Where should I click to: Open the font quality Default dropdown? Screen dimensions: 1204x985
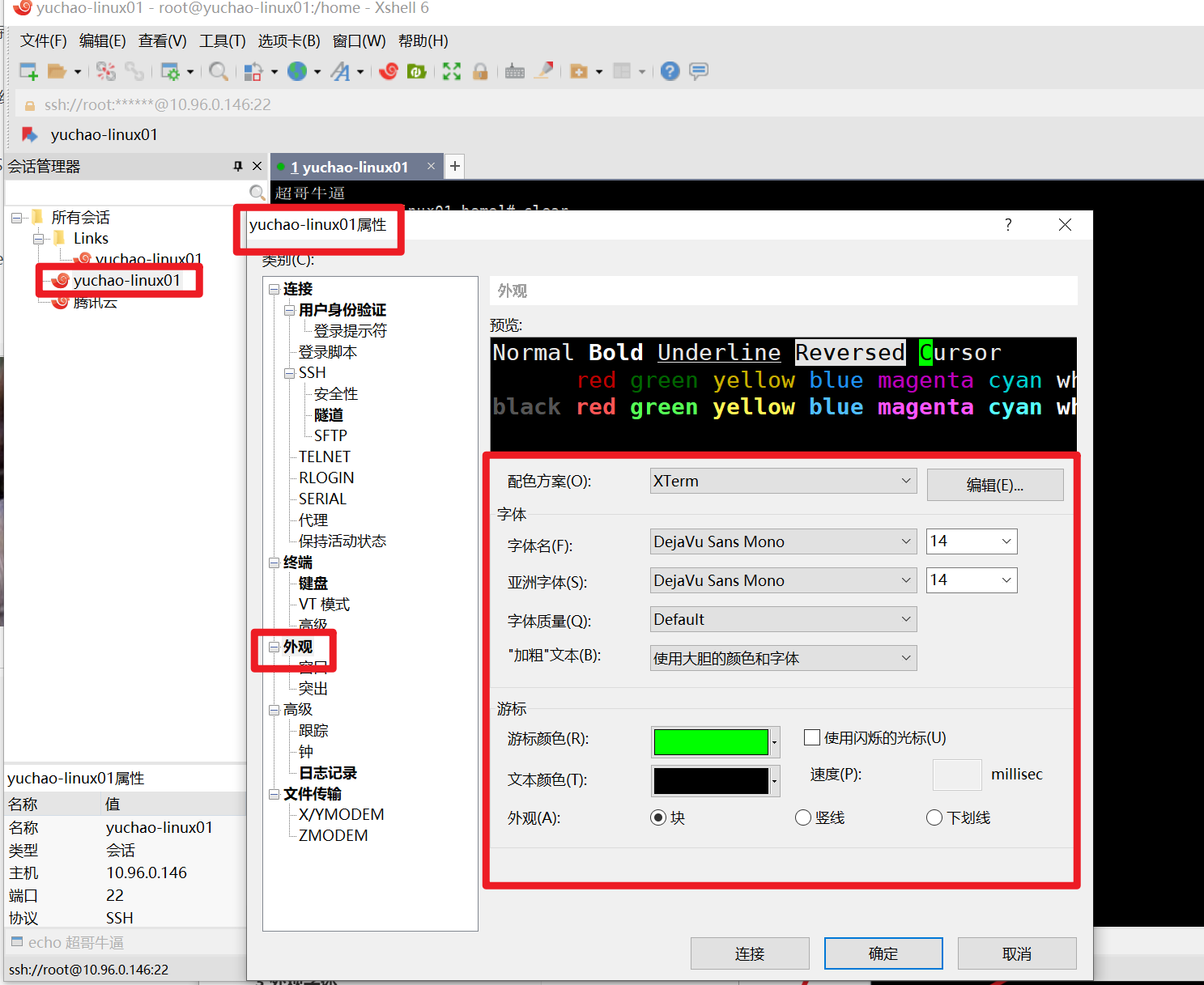(x=783, y=619)
